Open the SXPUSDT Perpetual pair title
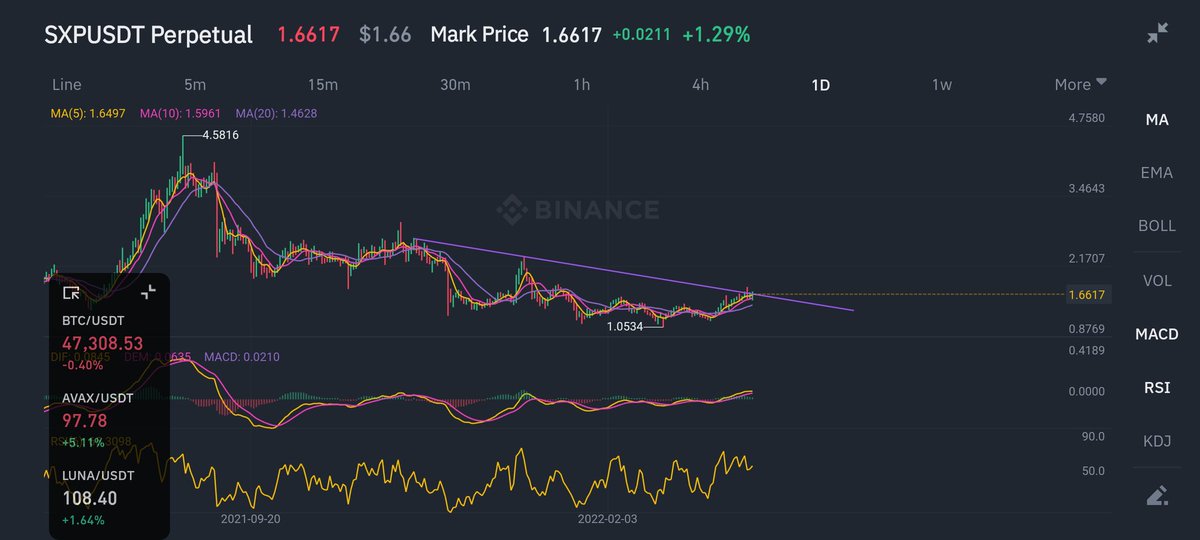Screen dimensions: 1200x540 click(x=148, y=35)
